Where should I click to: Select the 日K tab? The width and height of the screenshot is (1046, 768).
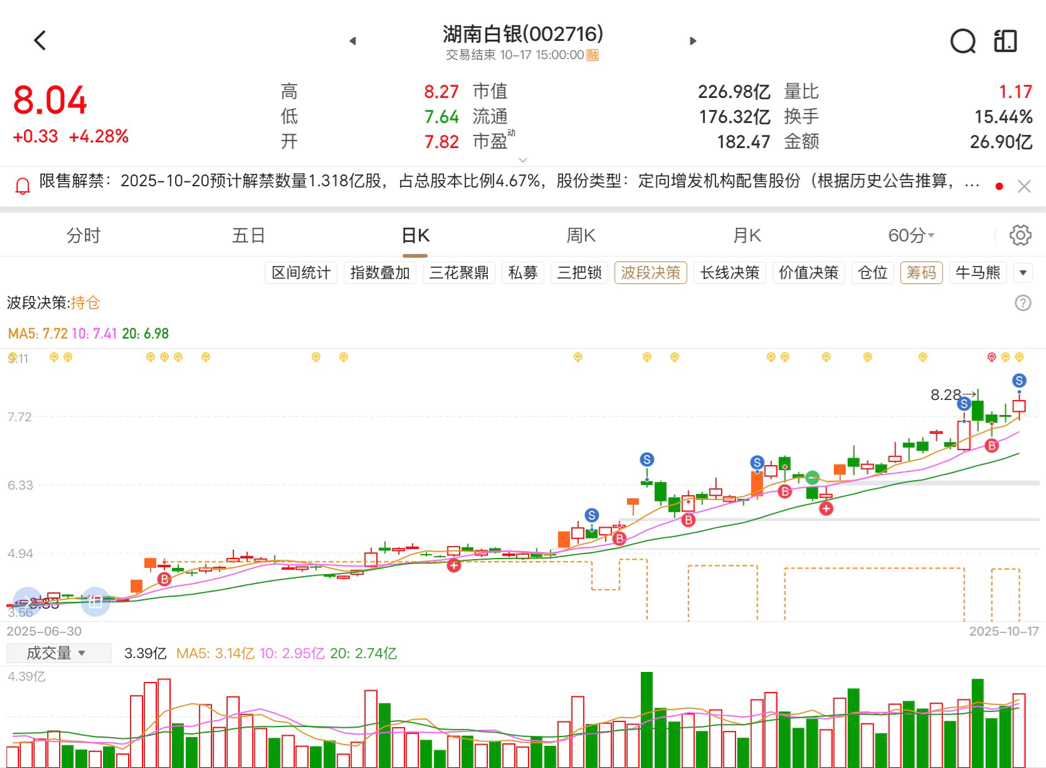click(415, 236)
